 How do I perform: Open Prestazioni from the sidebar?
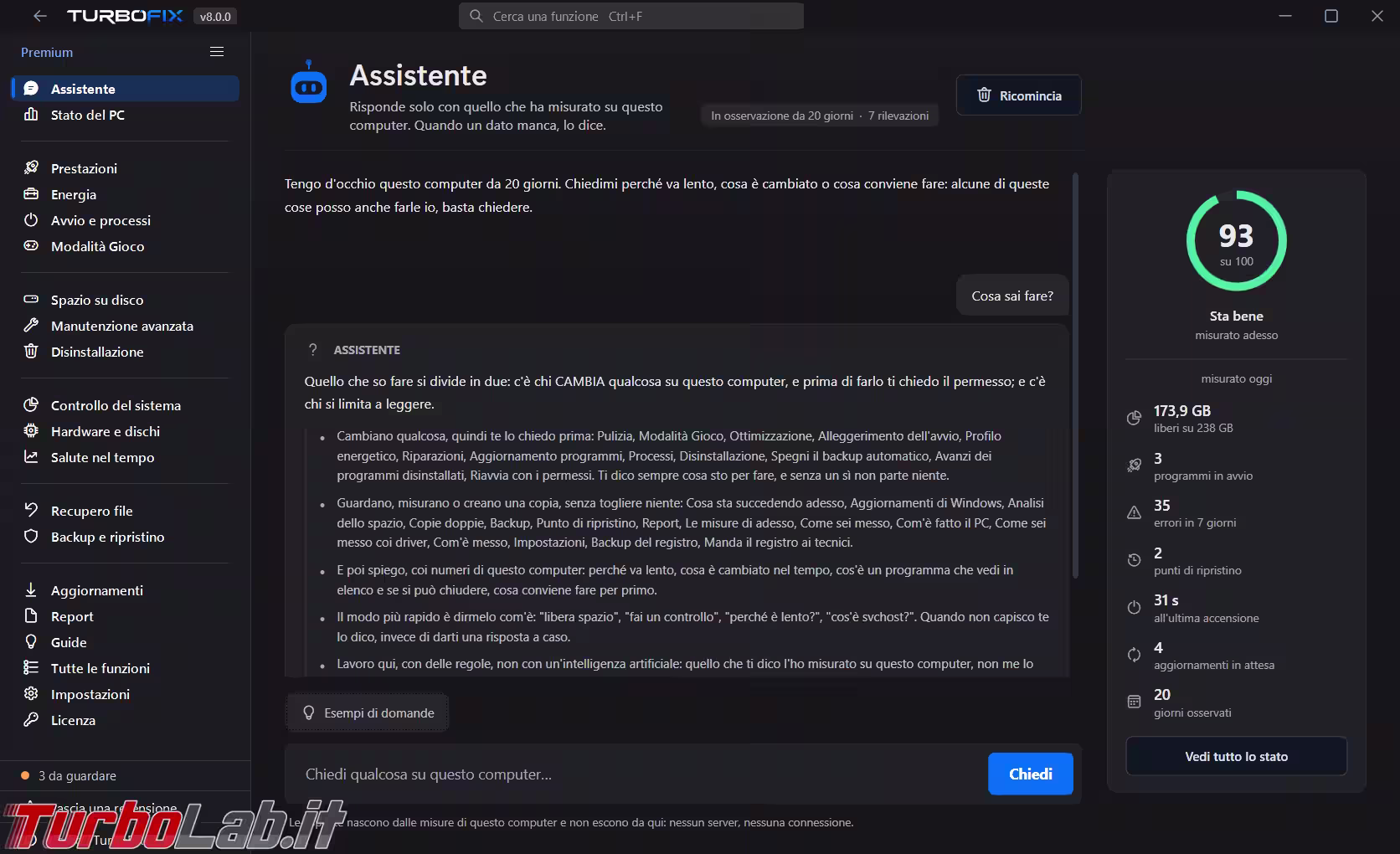click(126, 168)
